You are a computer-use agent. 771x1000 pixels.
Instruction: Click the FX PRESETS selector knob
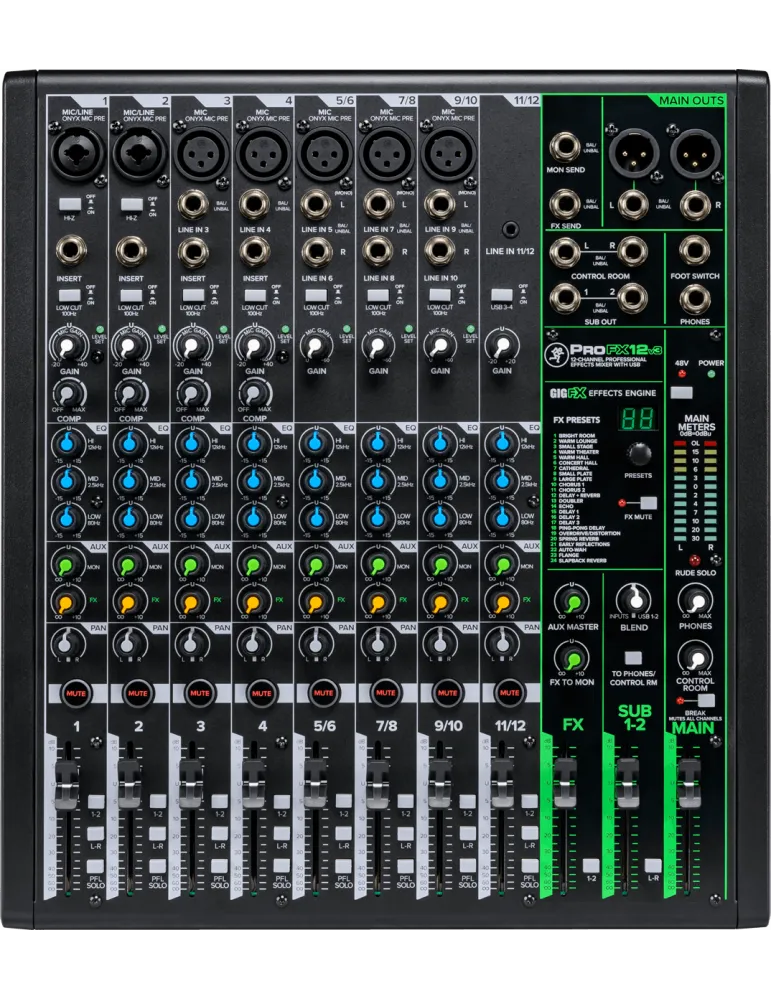(x=638, y=455)
